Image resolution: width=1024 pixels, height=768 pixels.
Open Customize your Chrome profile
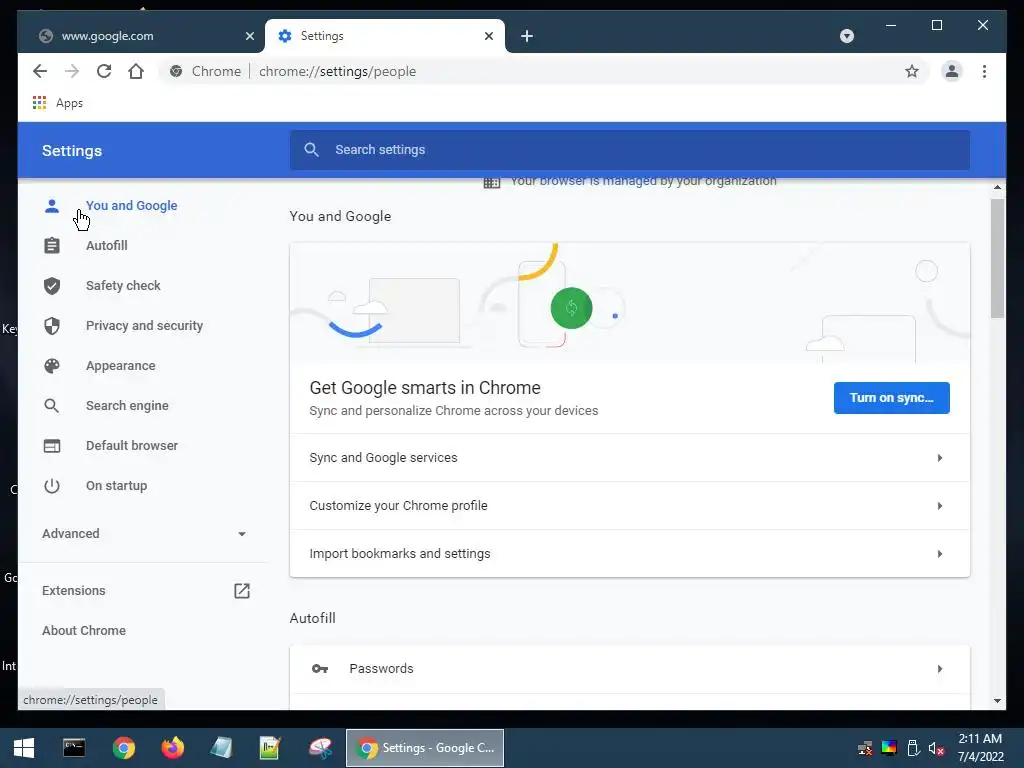[630, 505]
